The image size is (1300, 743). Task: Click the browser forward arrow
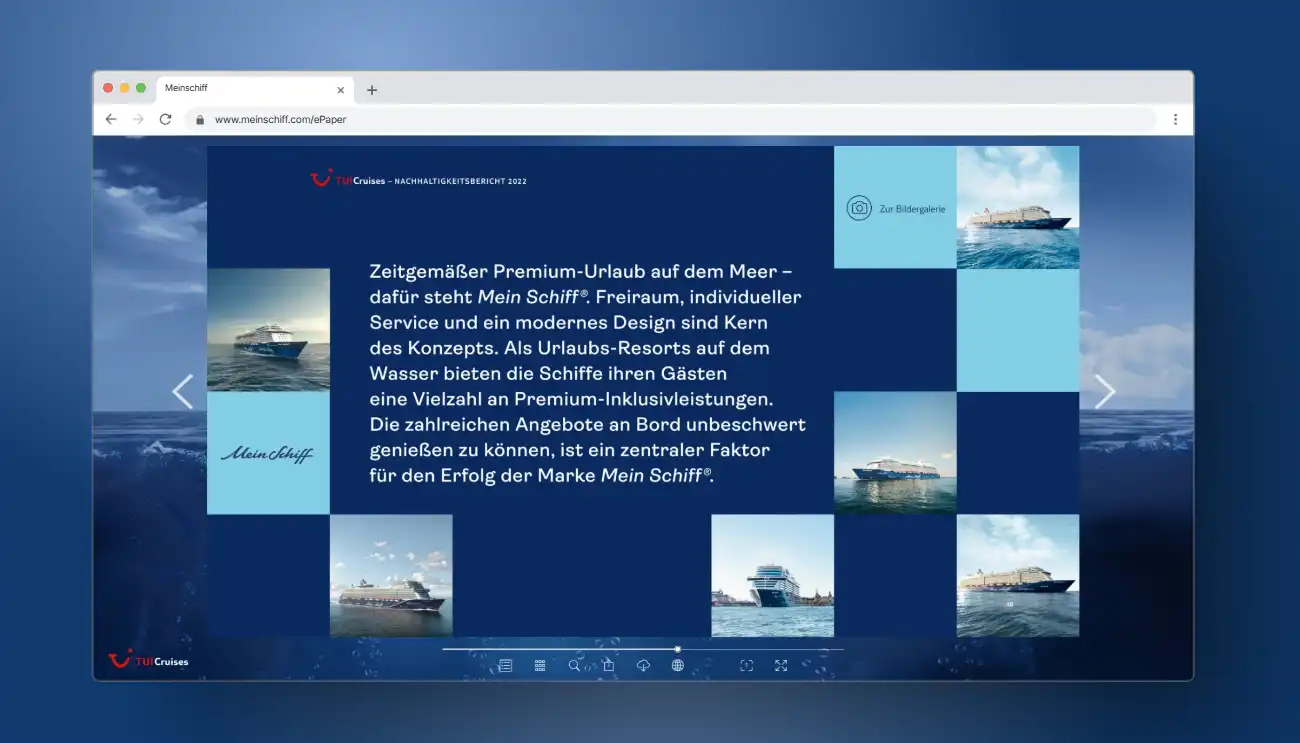click(x=138, y=119)
